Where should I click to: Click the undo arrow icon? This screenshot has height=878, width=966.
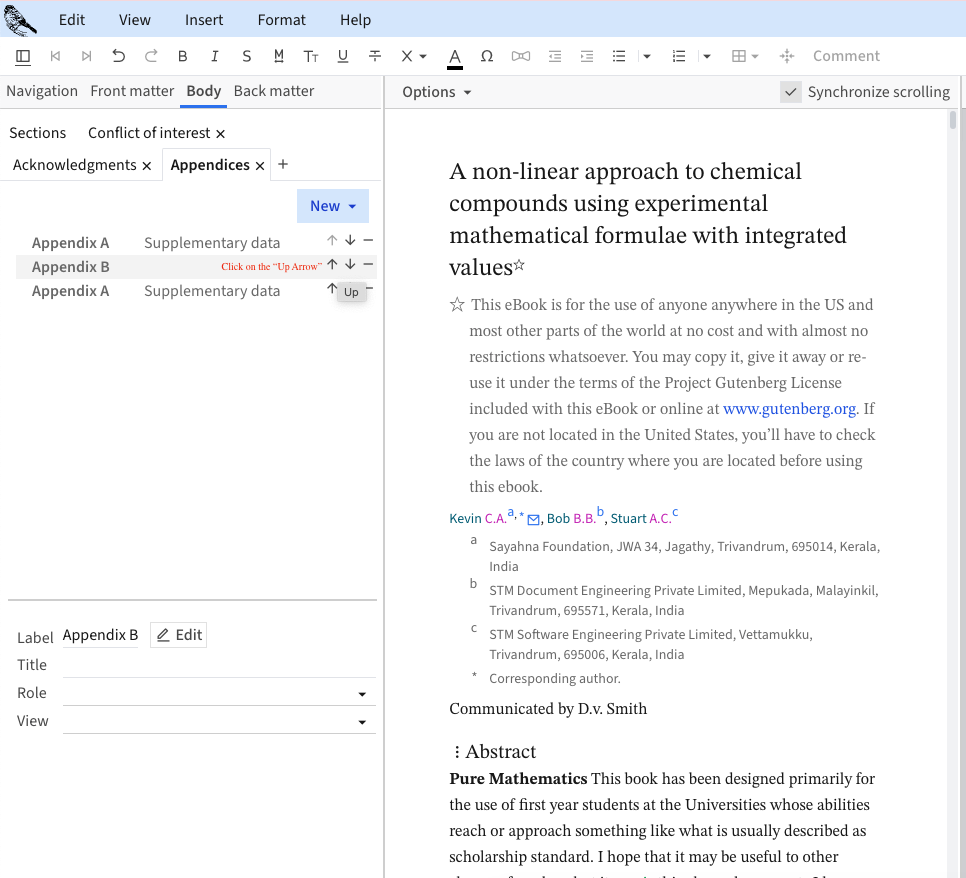(x=119, y=56)
